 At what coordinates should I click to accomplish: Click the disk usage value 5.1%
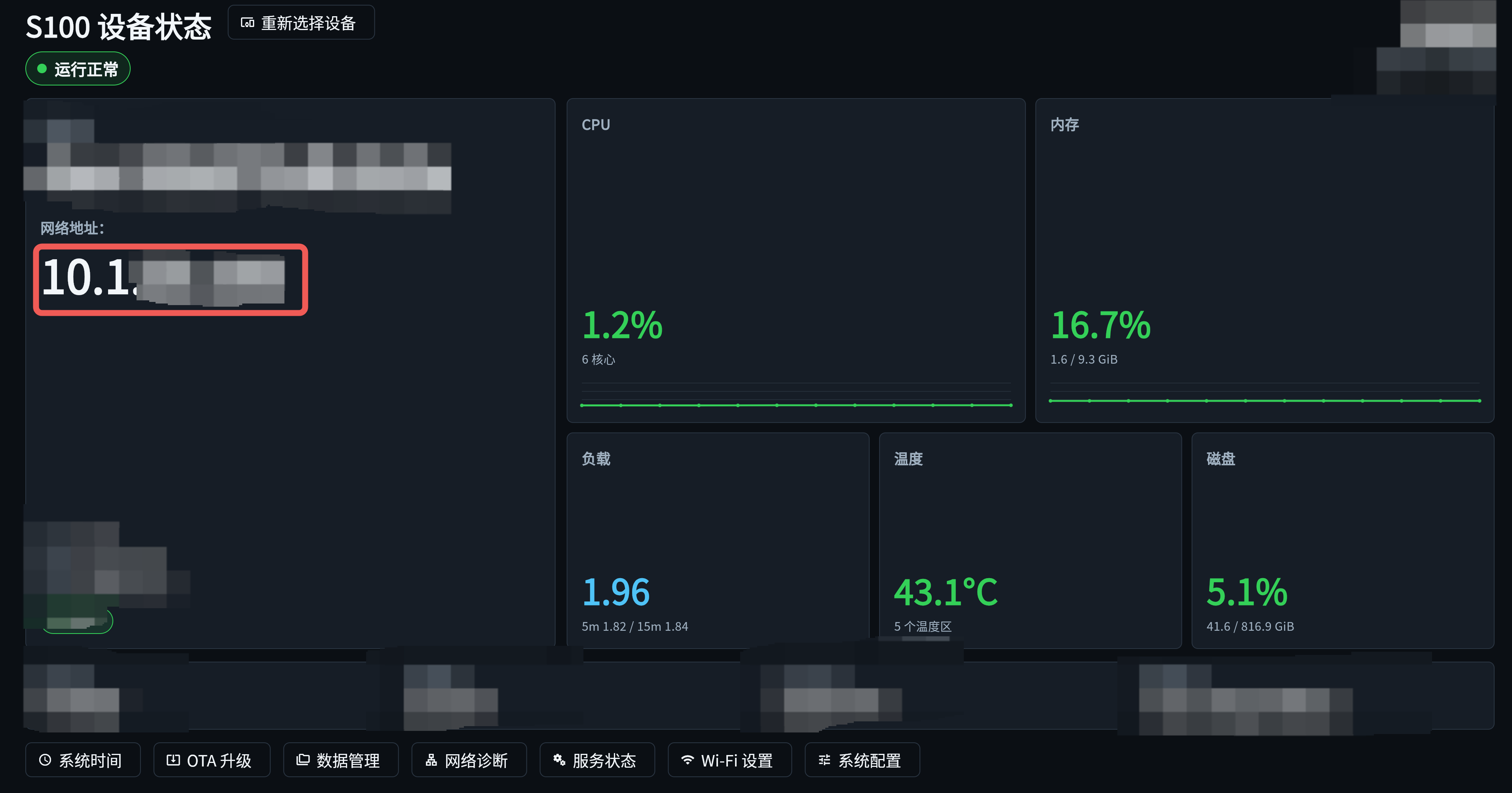(x=1247, y=592)
